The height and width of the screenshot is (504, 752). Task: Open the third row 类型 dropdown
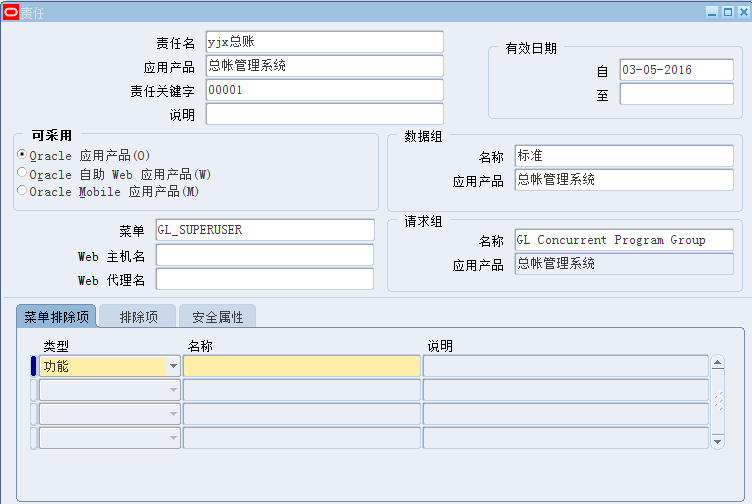pos(173,414)
